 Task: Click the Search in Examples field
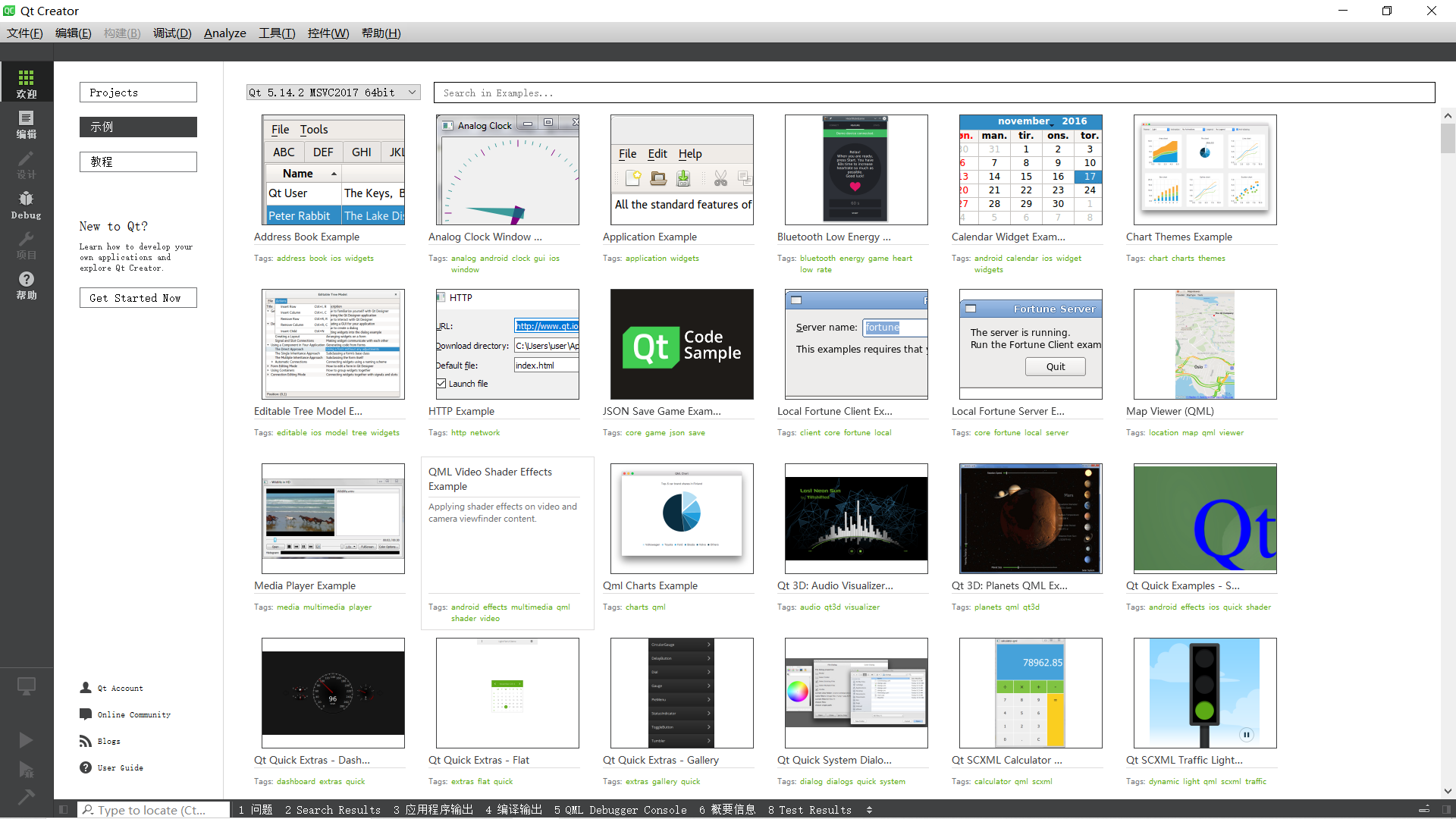tap(934, 93)
